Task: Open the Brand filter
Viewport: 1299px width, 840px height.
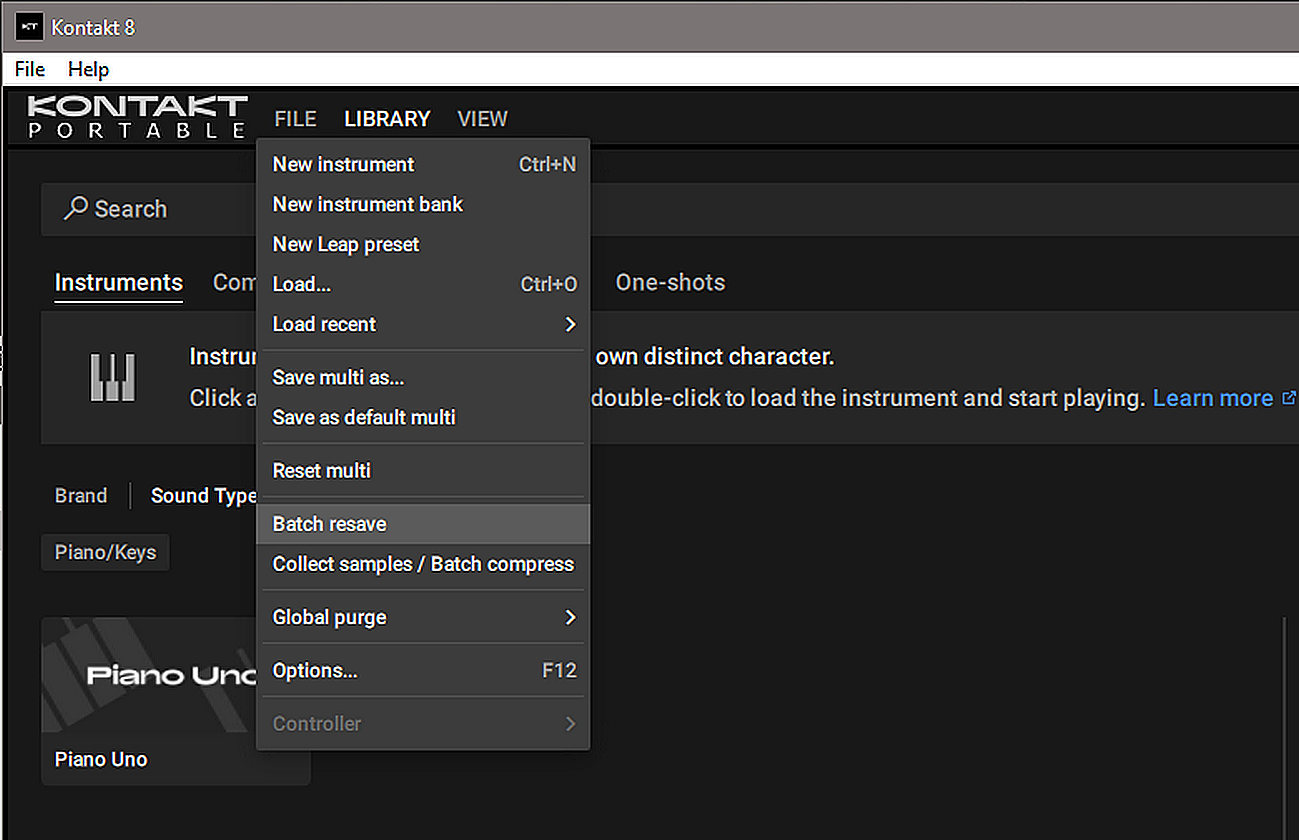Action: 81,496
